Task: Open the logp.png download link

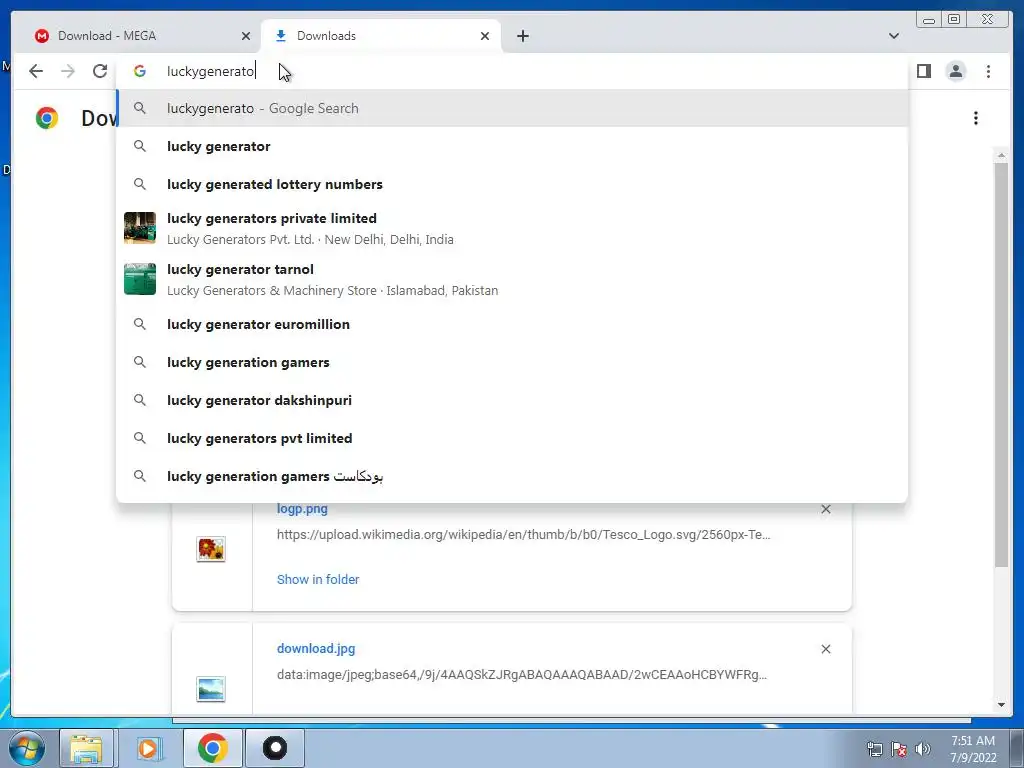Action: click(302, 509)
